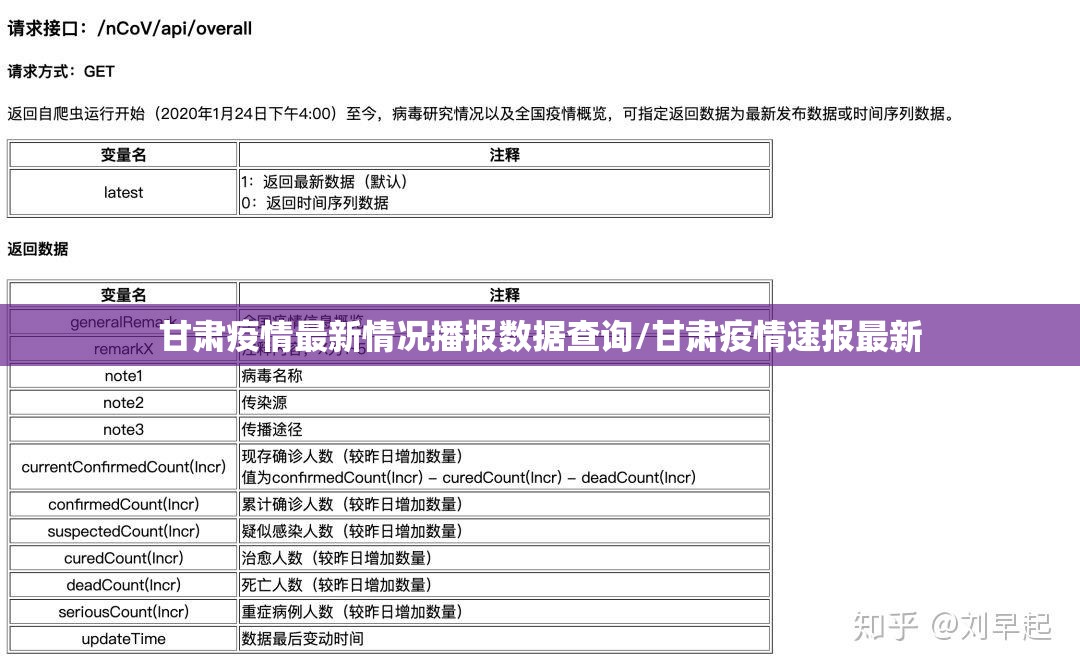Select the currentConfirmedCount(Incr) cell
The width and height of the screenshot is (1080, 671).
(123, 467)
